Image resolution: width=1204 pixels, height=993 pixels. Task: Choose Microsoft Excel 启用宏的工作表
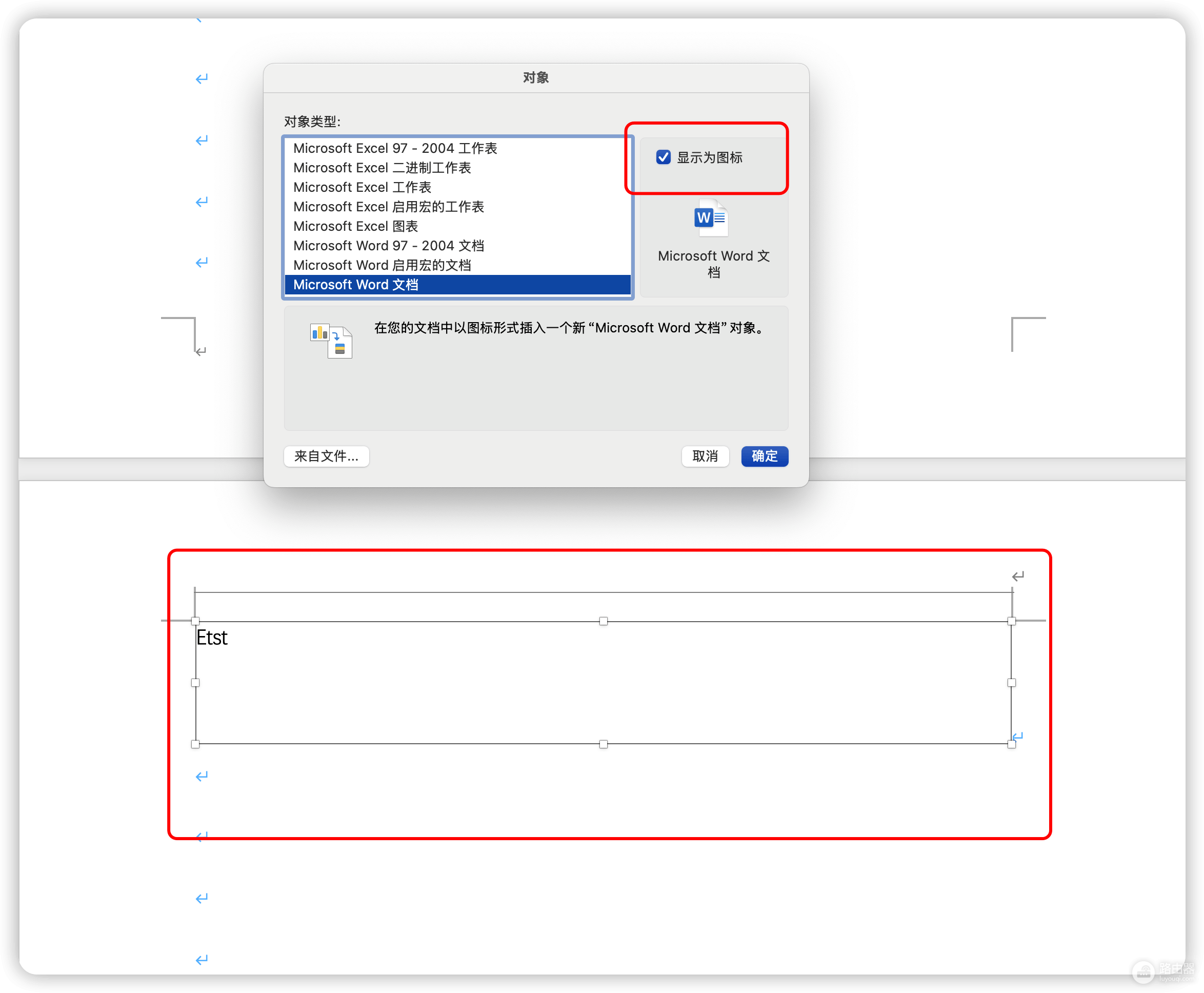pyautogui.click(x=457, y=207)
